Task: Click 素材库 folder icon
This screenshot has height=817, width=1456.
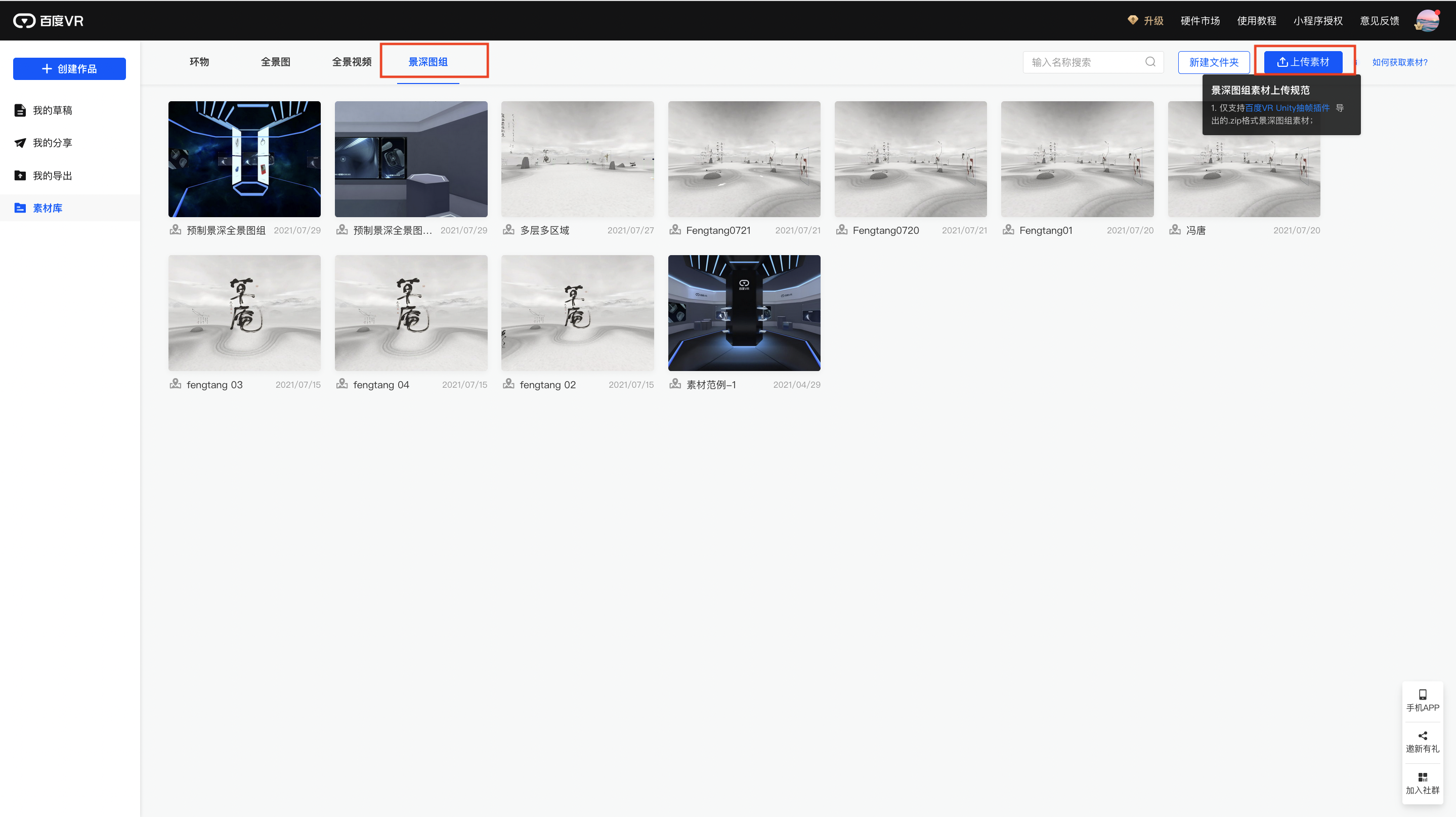Action: [x=20, y=208]
